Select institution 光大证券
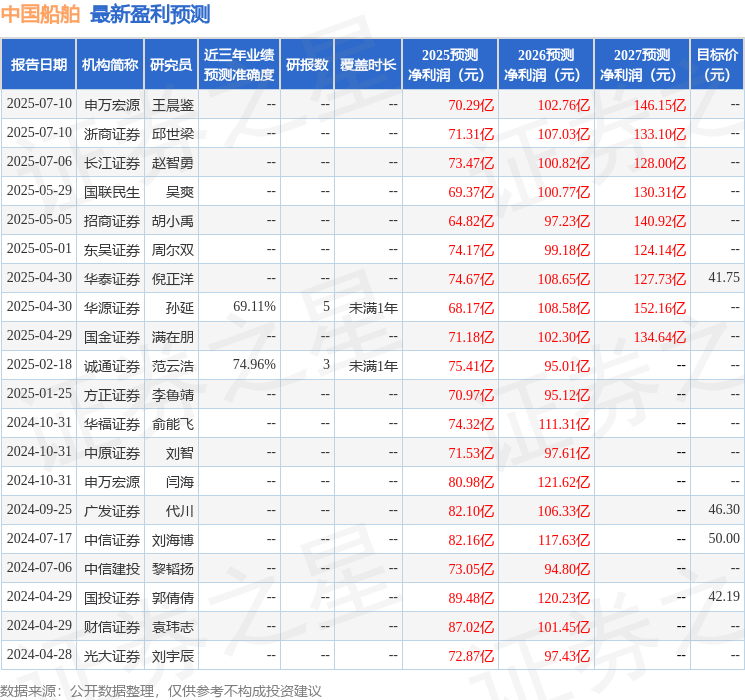745x700 pixels. 112,656
